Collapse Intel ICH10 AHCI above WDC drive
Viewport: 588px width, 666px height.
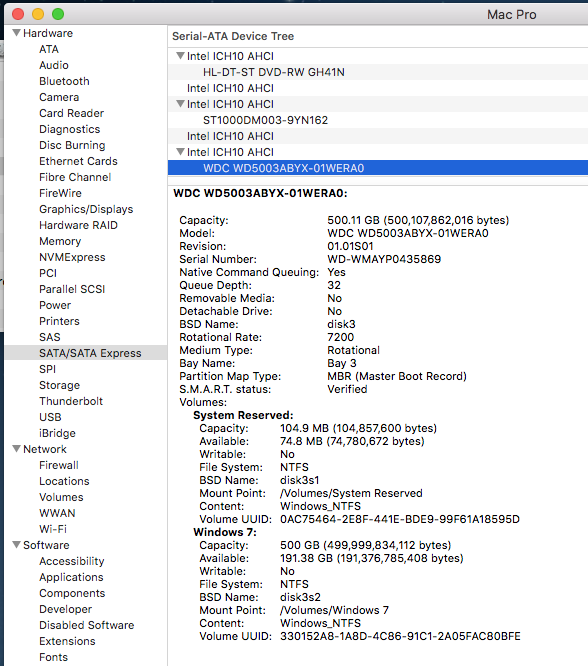point(181,152)
